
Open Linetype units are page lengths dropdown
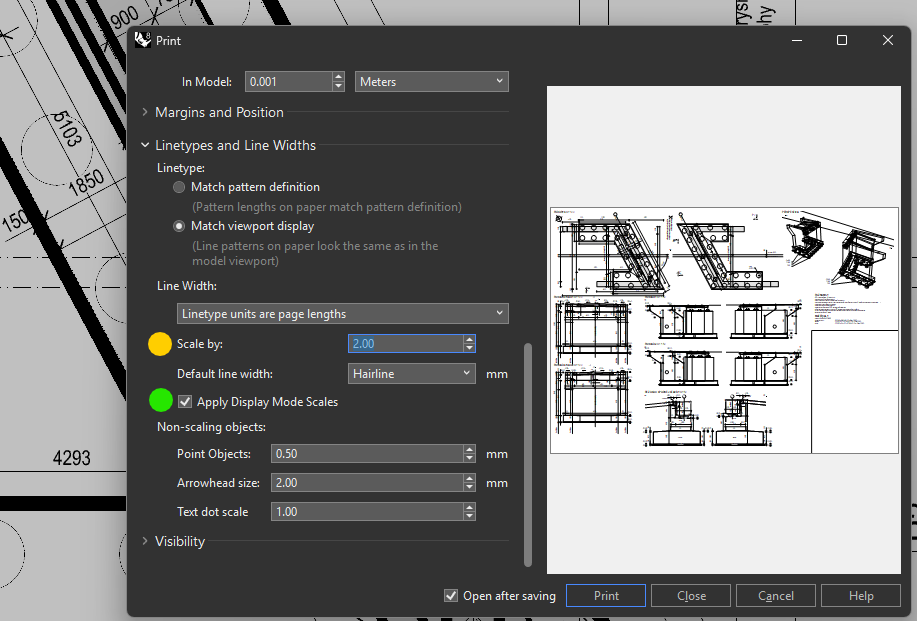point(342,314)
